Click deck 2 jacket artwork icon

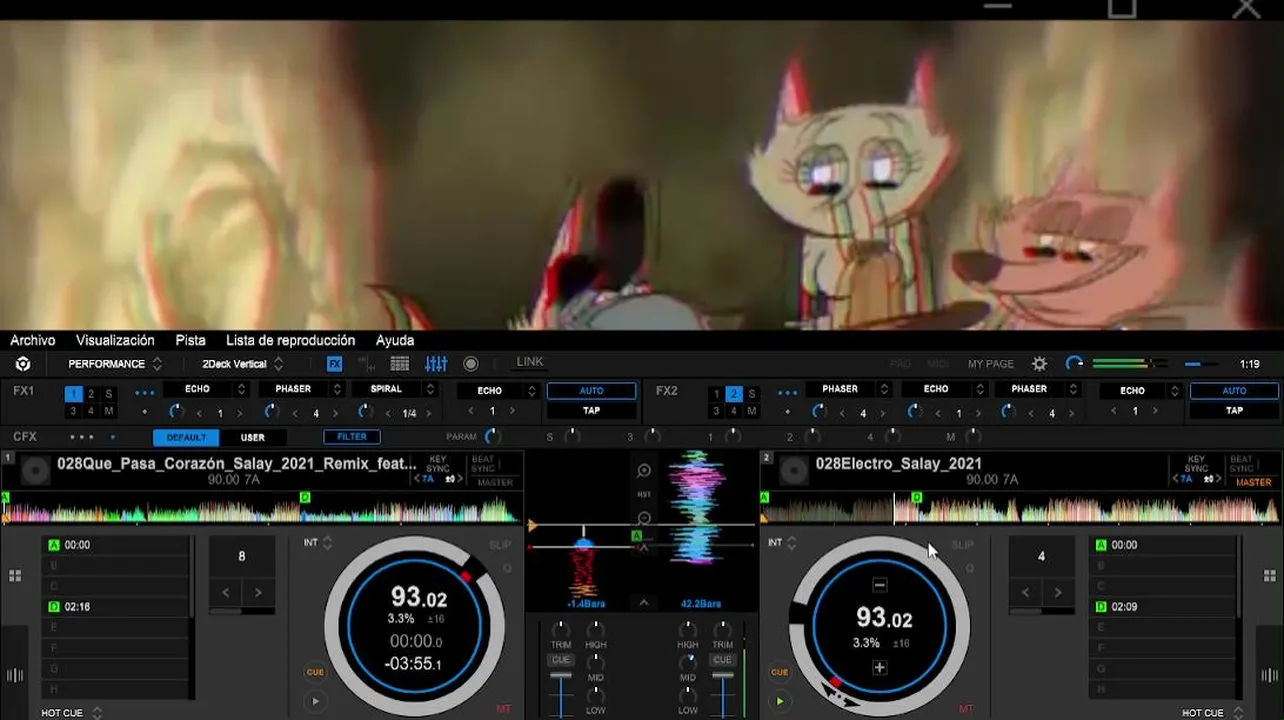pyautogui.click(x=794, y=470)
